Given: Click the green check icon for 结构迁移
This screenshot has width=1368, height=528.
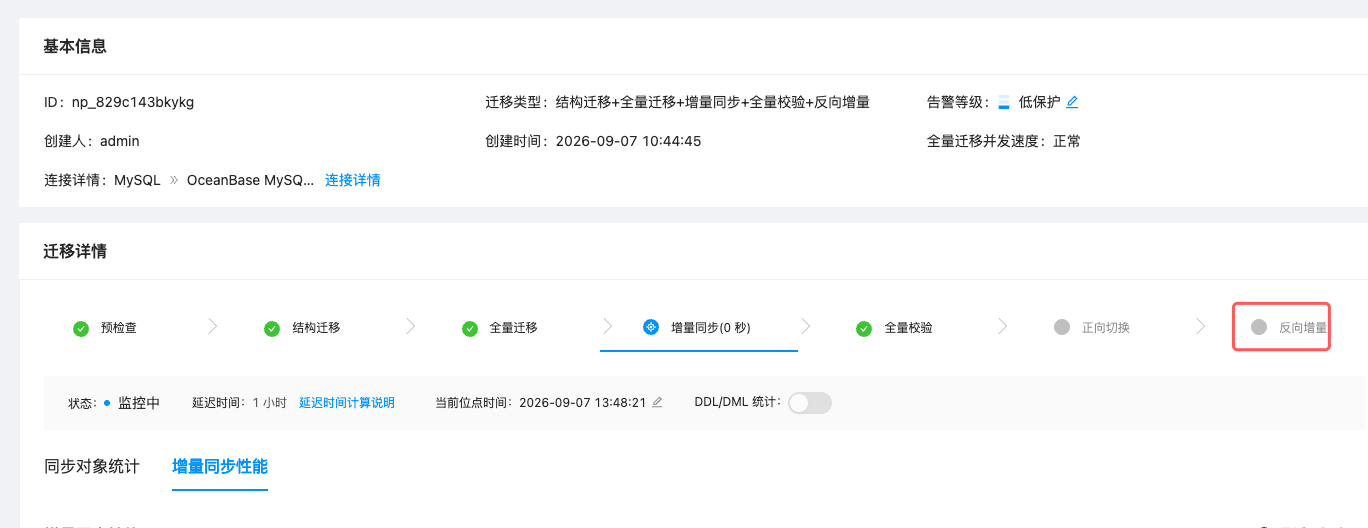Looking at the screenshot, I should coord(271,328).
